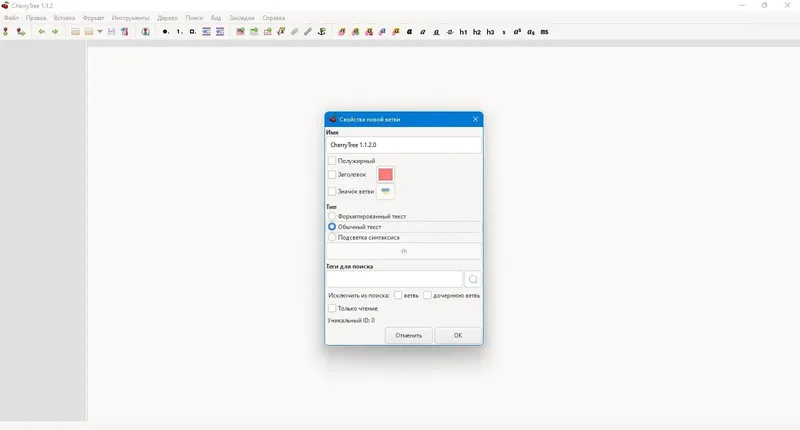Apply underline text formatting from toolbar
The image size is (800, 430).
(x=436, y=32)
